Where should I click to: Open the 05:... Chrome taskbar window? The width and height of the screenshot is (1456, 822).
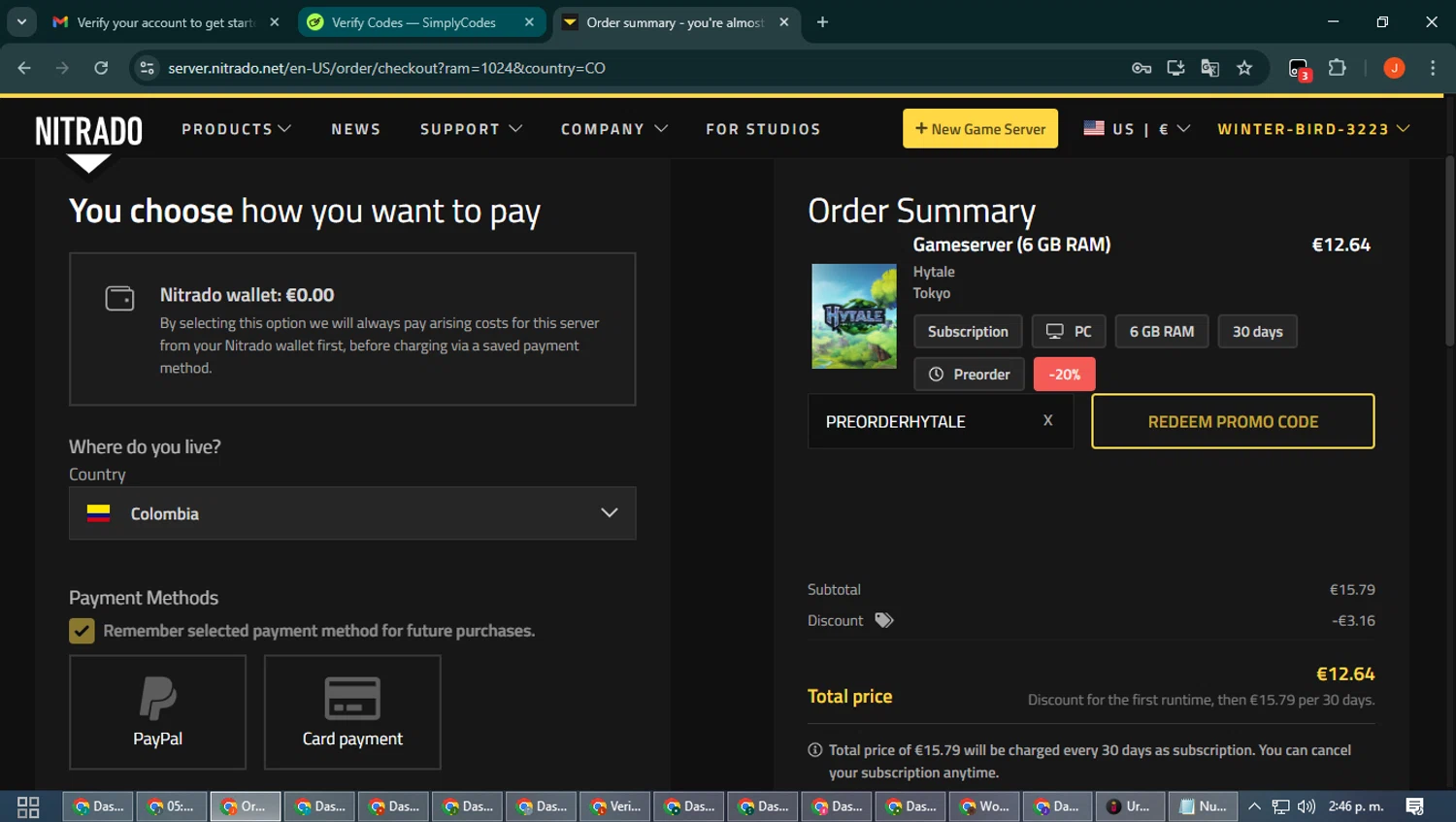coord(171,806)
